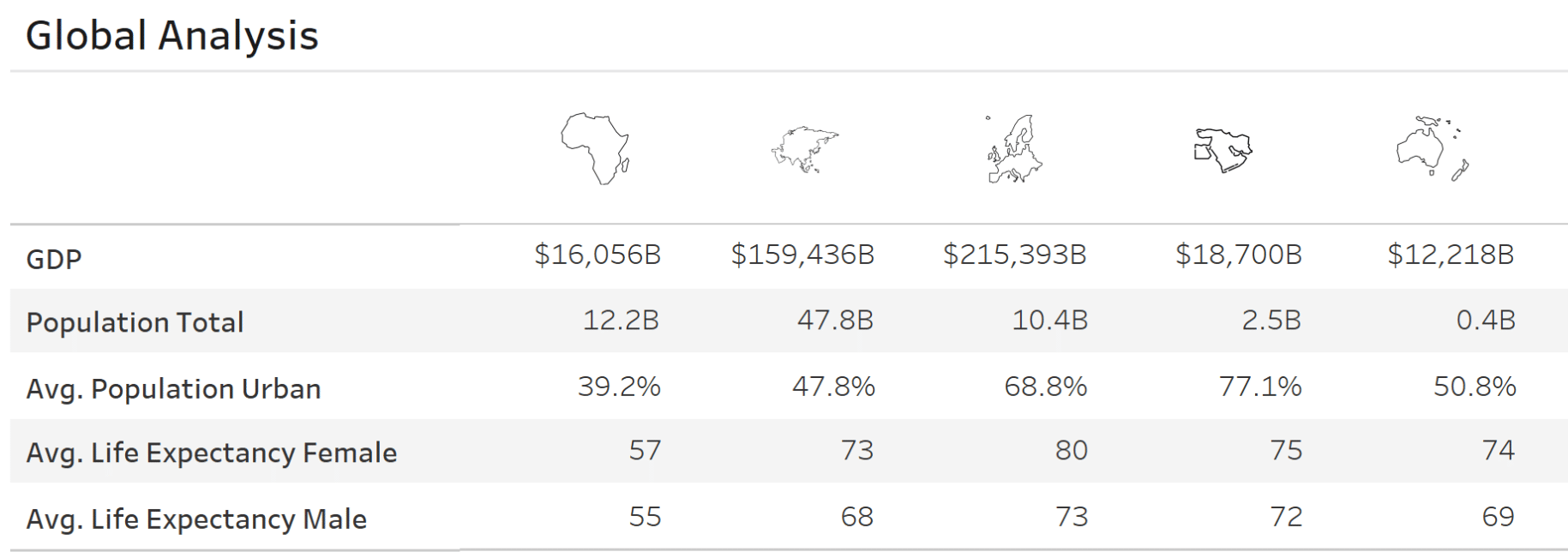Select the $159,436B GDP cell

802,255
